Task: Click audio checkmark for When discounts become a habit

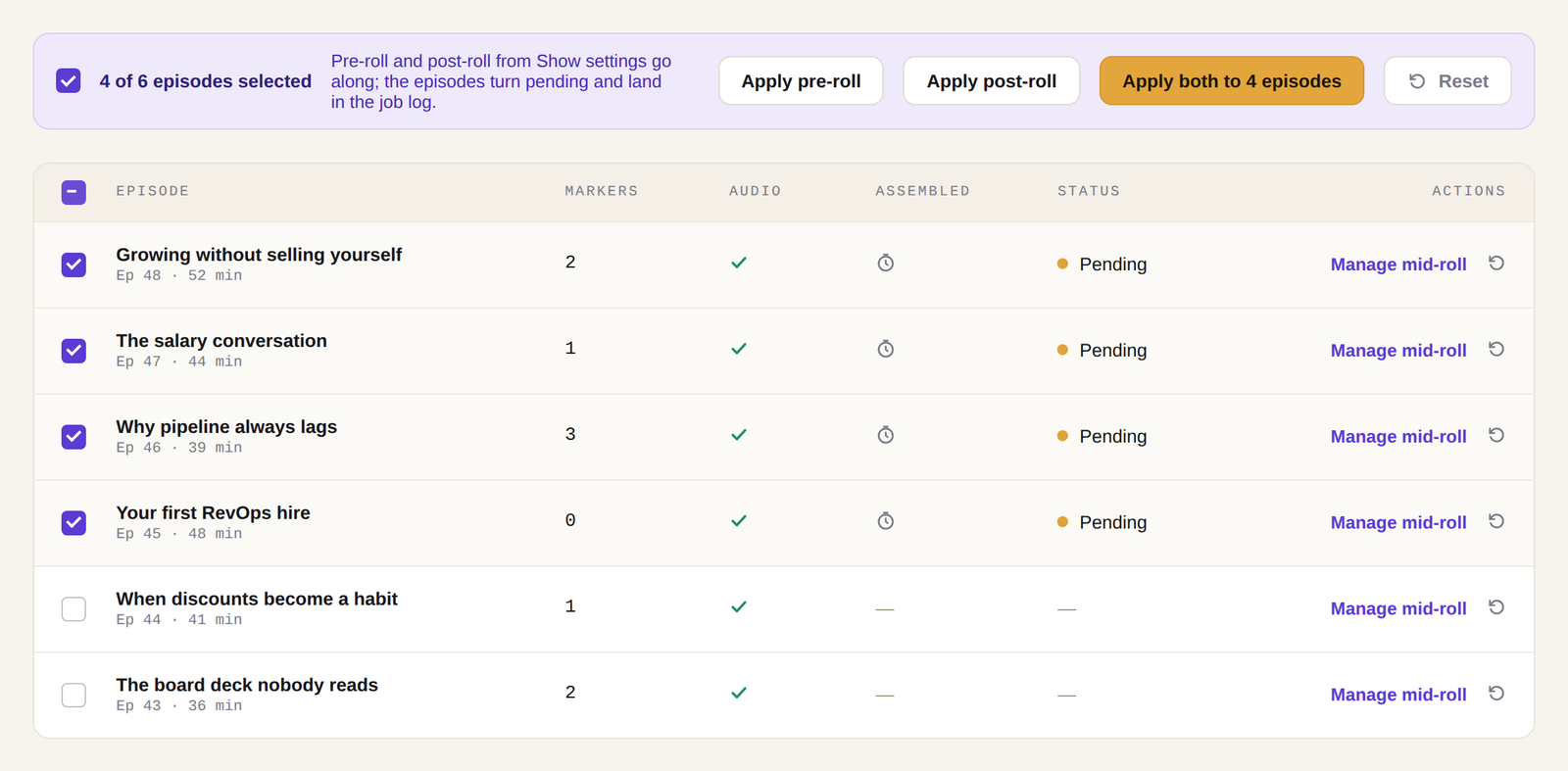Action: pyautogui.click(x=739, y=607)
